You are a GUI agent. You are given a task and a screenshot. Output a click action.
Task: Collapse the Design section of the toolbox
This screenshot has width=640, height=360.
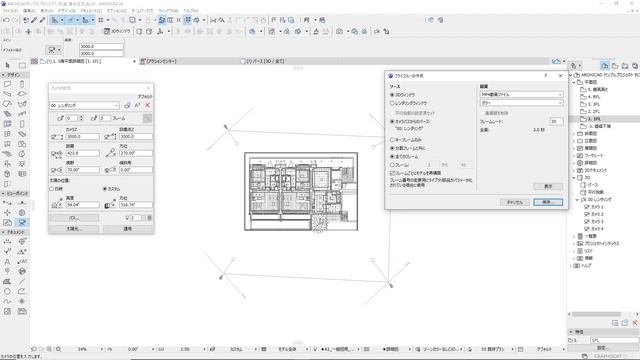click(3, 75)
